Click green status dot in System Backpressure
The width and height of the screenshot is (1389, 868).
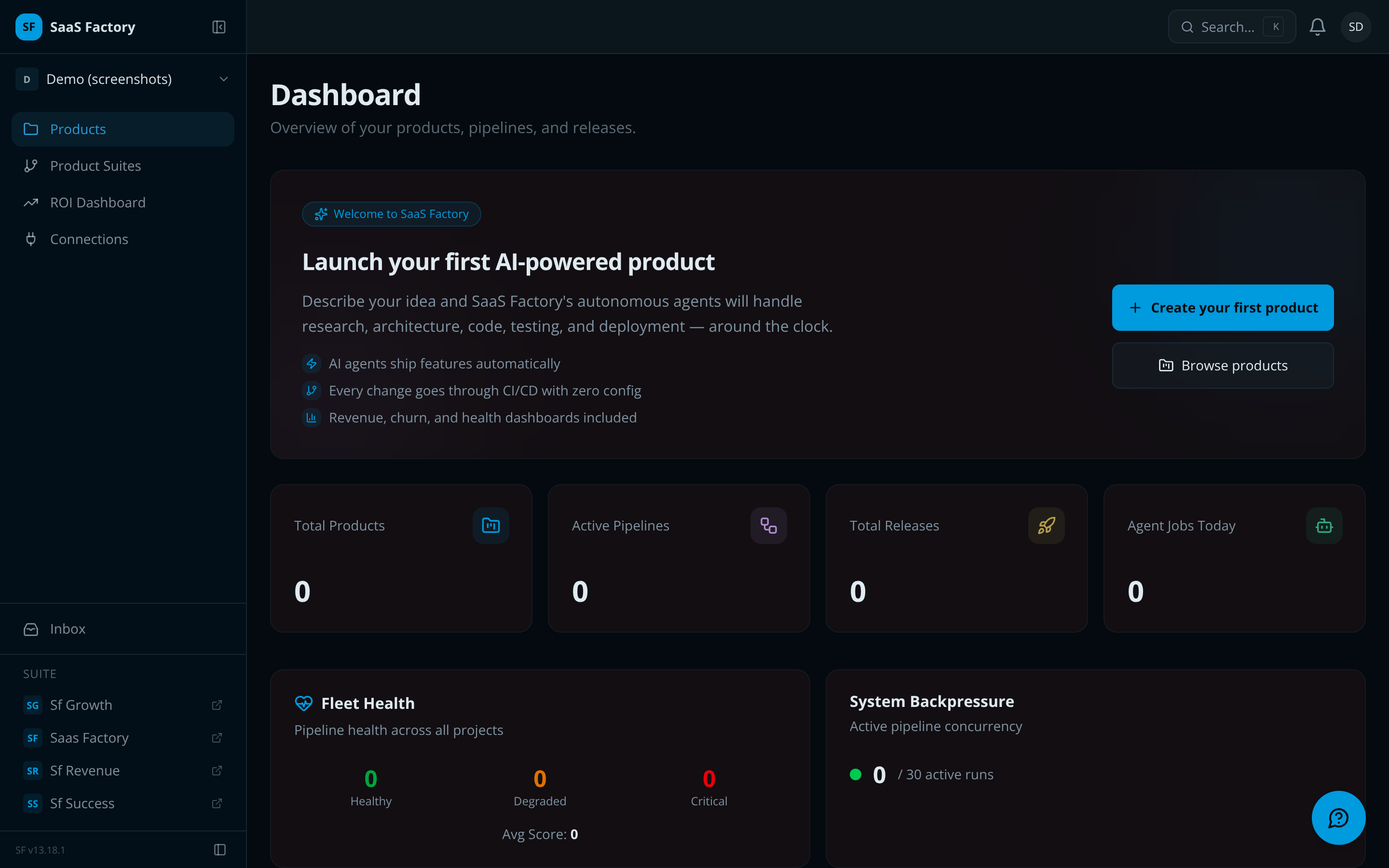pos(855,774)
